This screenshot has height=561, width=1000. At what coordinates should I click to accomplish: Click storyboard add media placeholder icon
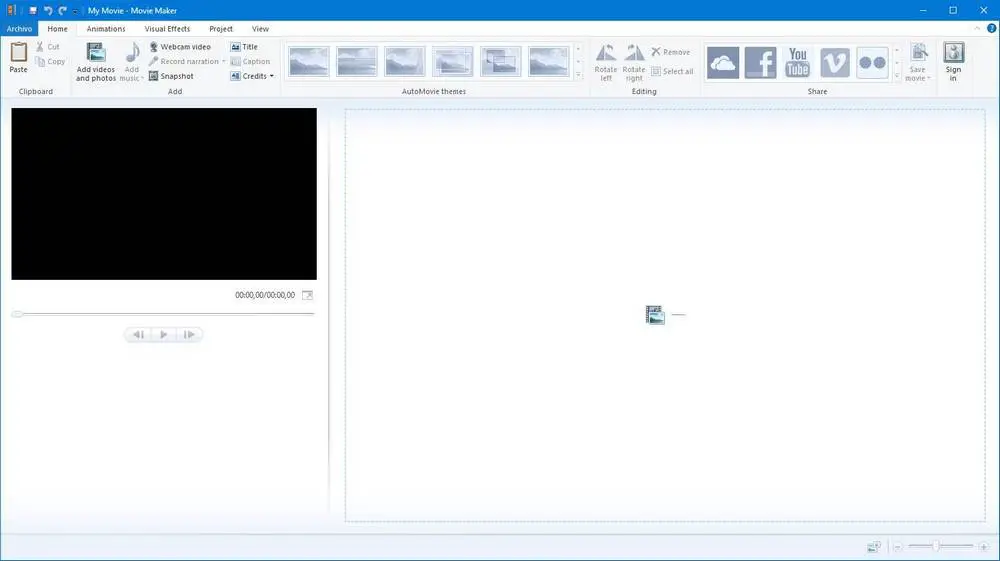655,315
